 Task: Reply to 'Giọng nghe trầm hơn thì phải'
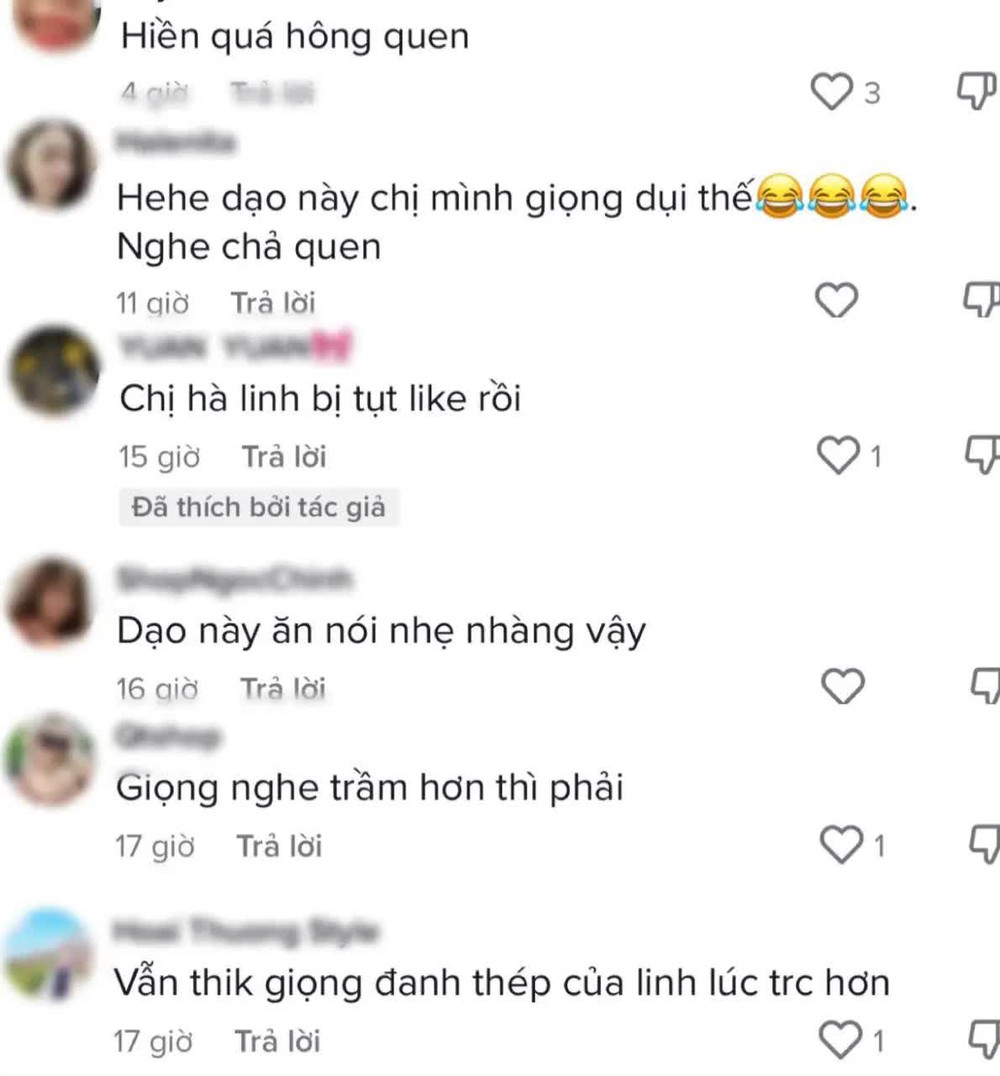(279, 846)
